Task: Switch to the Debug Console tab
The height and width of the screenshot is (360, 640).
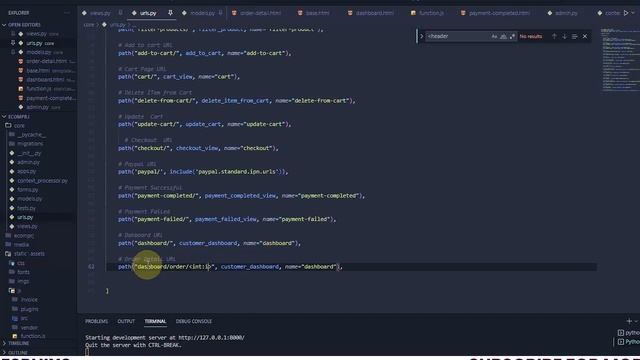Action: click(x=193, y=322)
